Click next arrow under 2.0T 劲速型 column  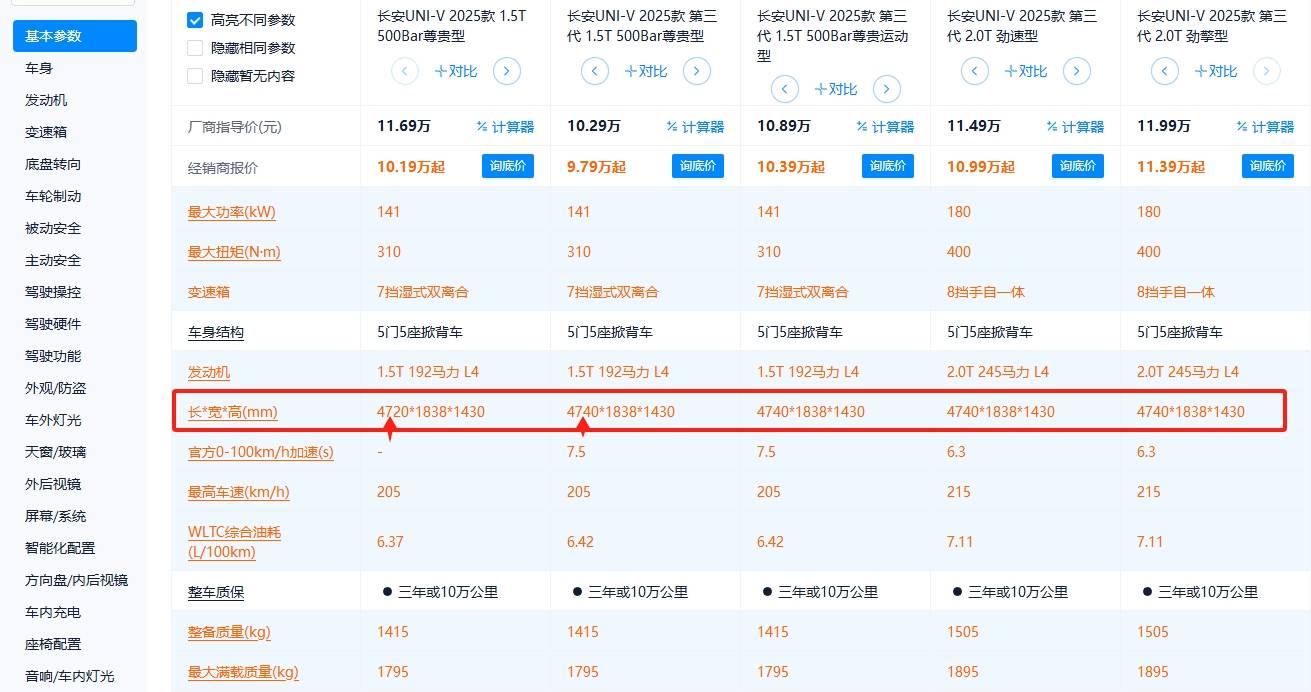(x=1077, y=71)
